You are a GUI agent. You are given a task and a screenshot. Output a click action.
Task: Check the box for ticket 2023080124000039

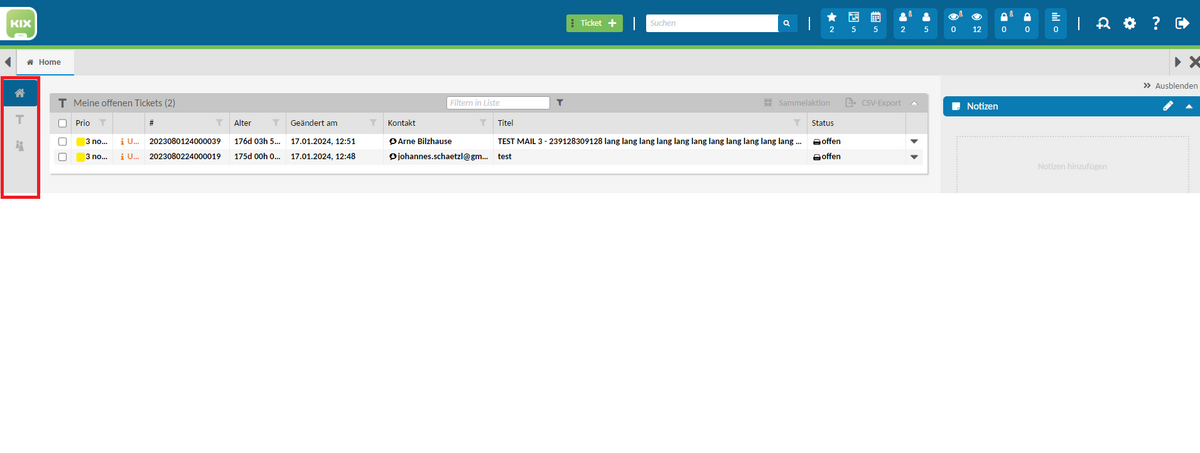[62, 142]
